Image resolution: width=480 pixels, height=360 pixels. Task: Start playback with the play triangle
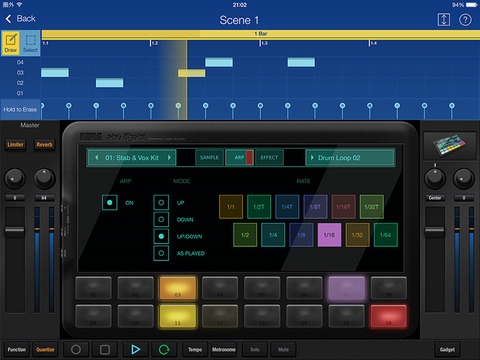coord(135,349)
